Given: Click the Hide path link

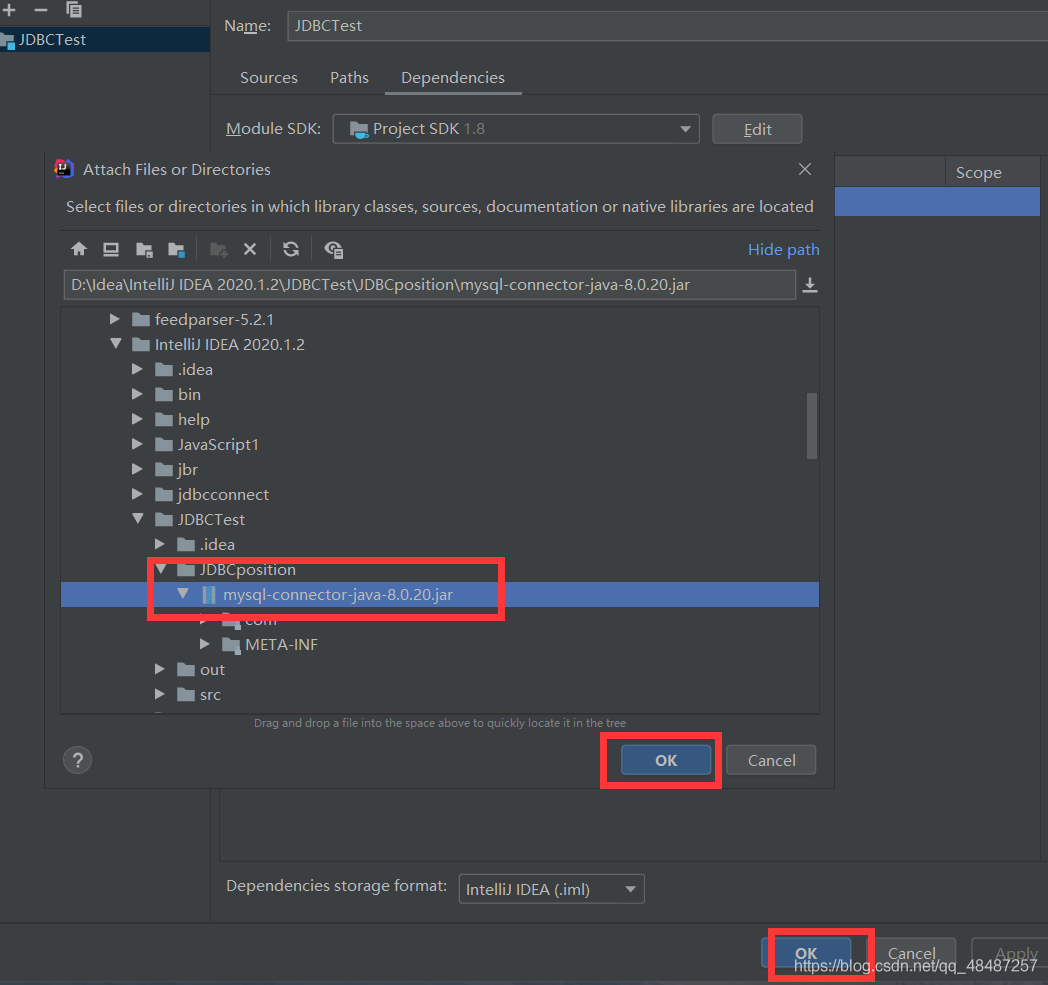Looking at the screenshot, I should point(783,249).
